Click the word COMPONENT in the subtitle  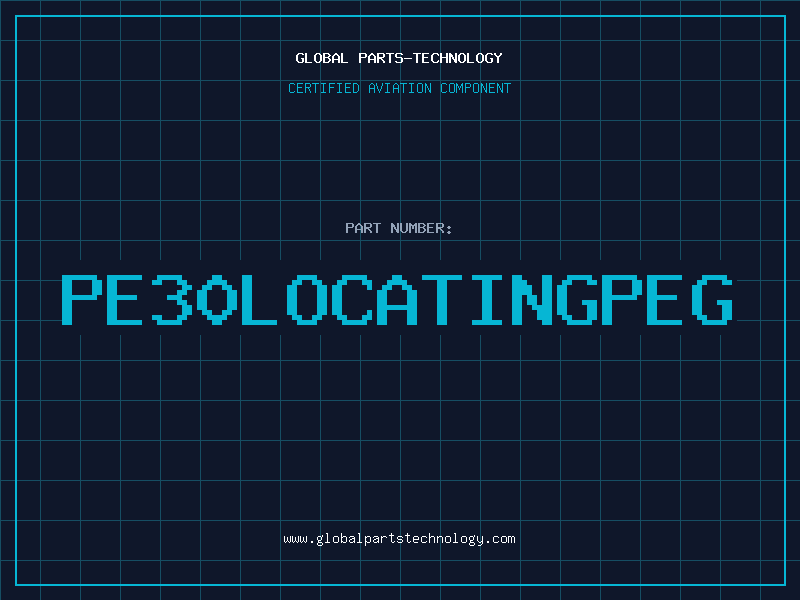[x=474, y=88]
